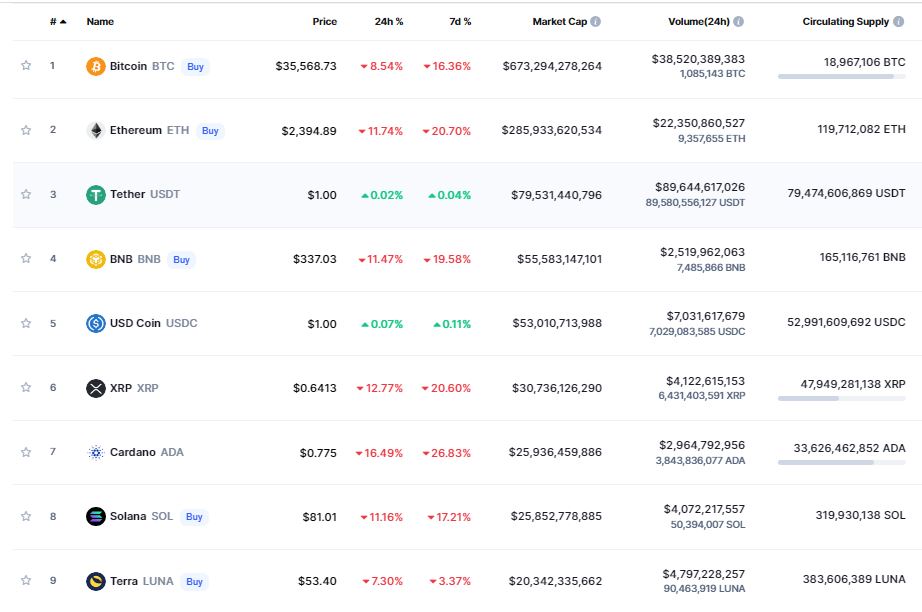Toggle the watchlist star for Cardano
The height and width of the screenshot is (612, 922).
click(26, 452)
